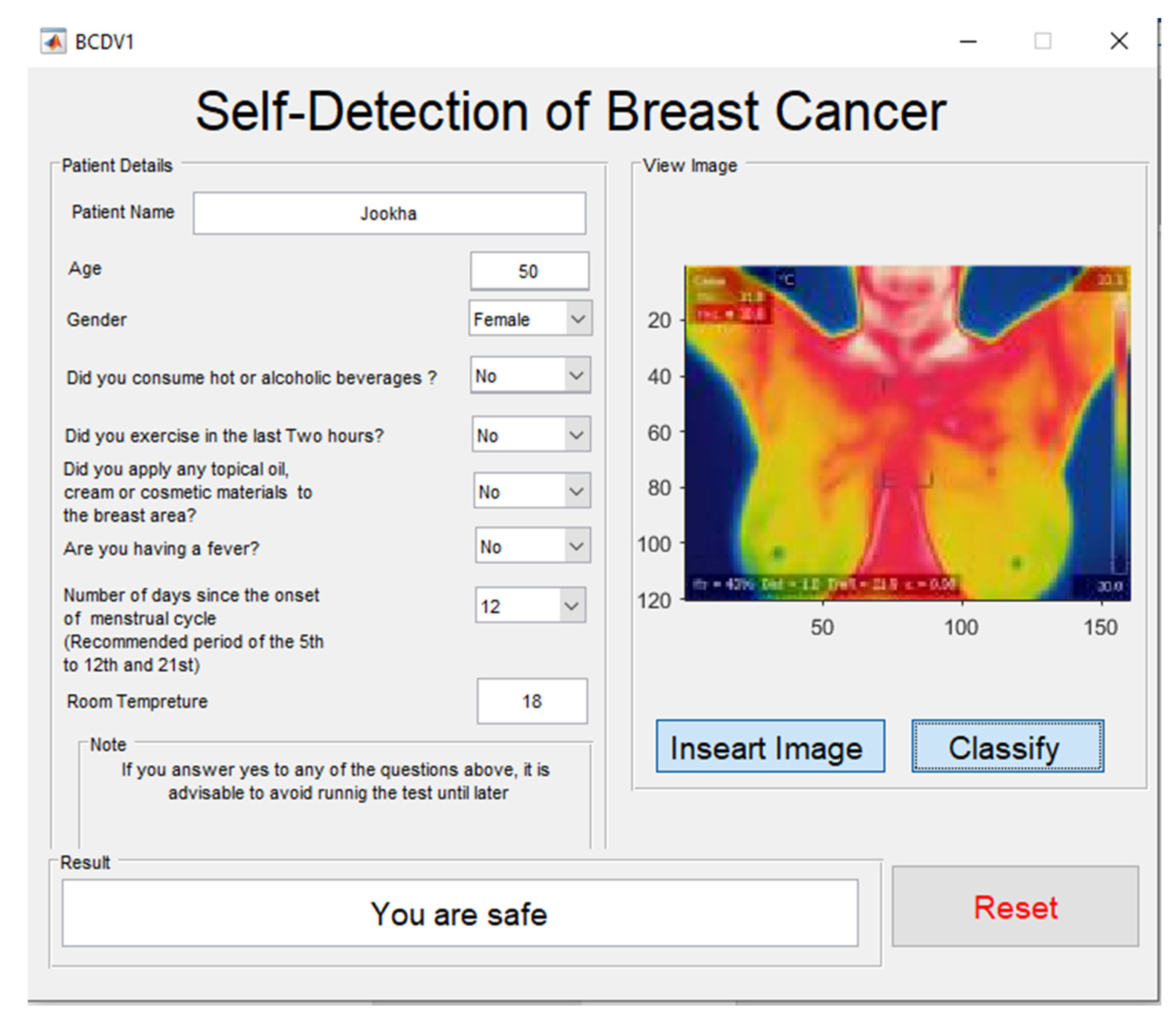Minimize the BCDV1 window

968,41
